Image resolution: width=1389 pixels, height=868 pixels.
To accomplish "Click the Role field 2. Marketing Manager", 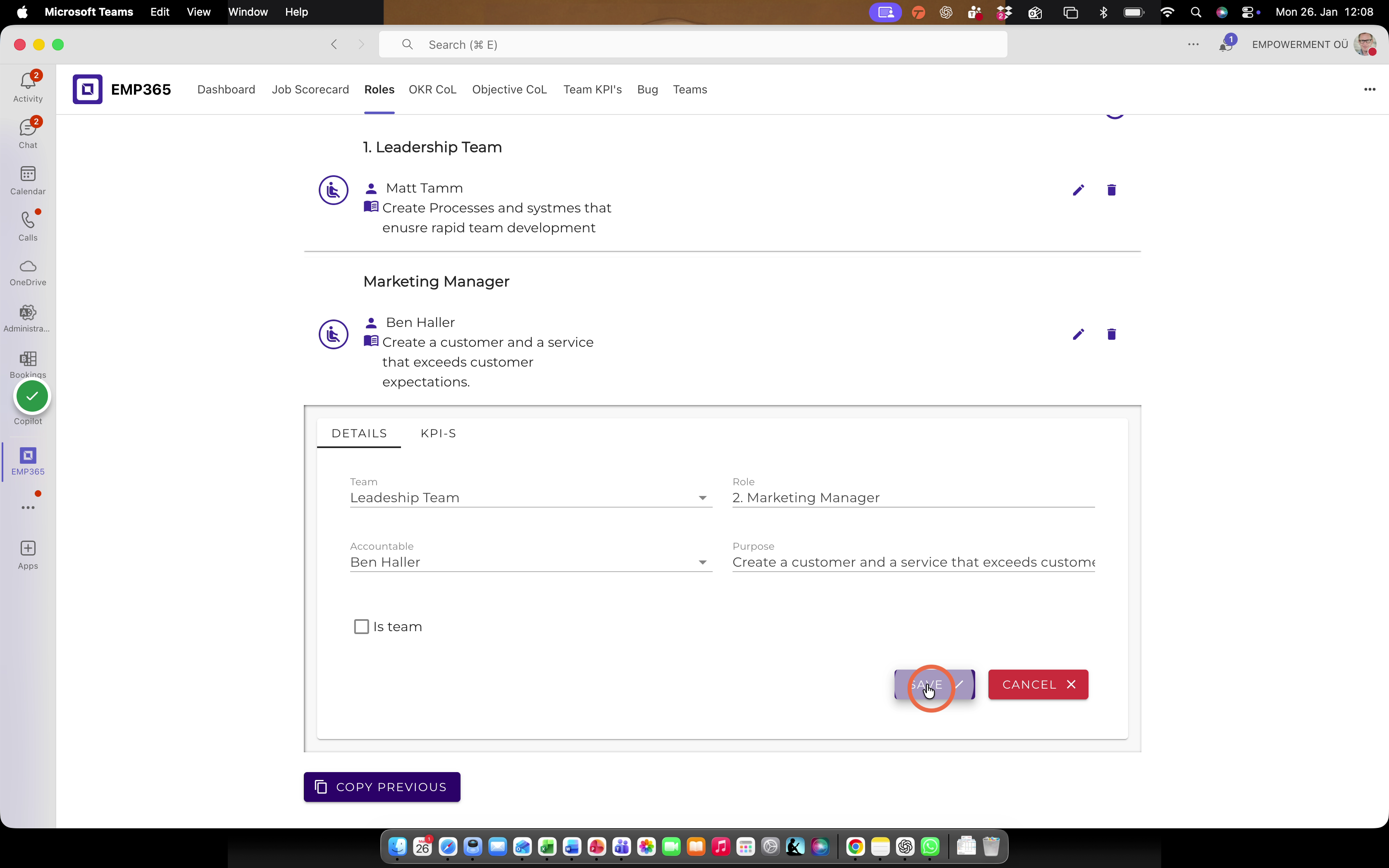I will click(913, 498).
